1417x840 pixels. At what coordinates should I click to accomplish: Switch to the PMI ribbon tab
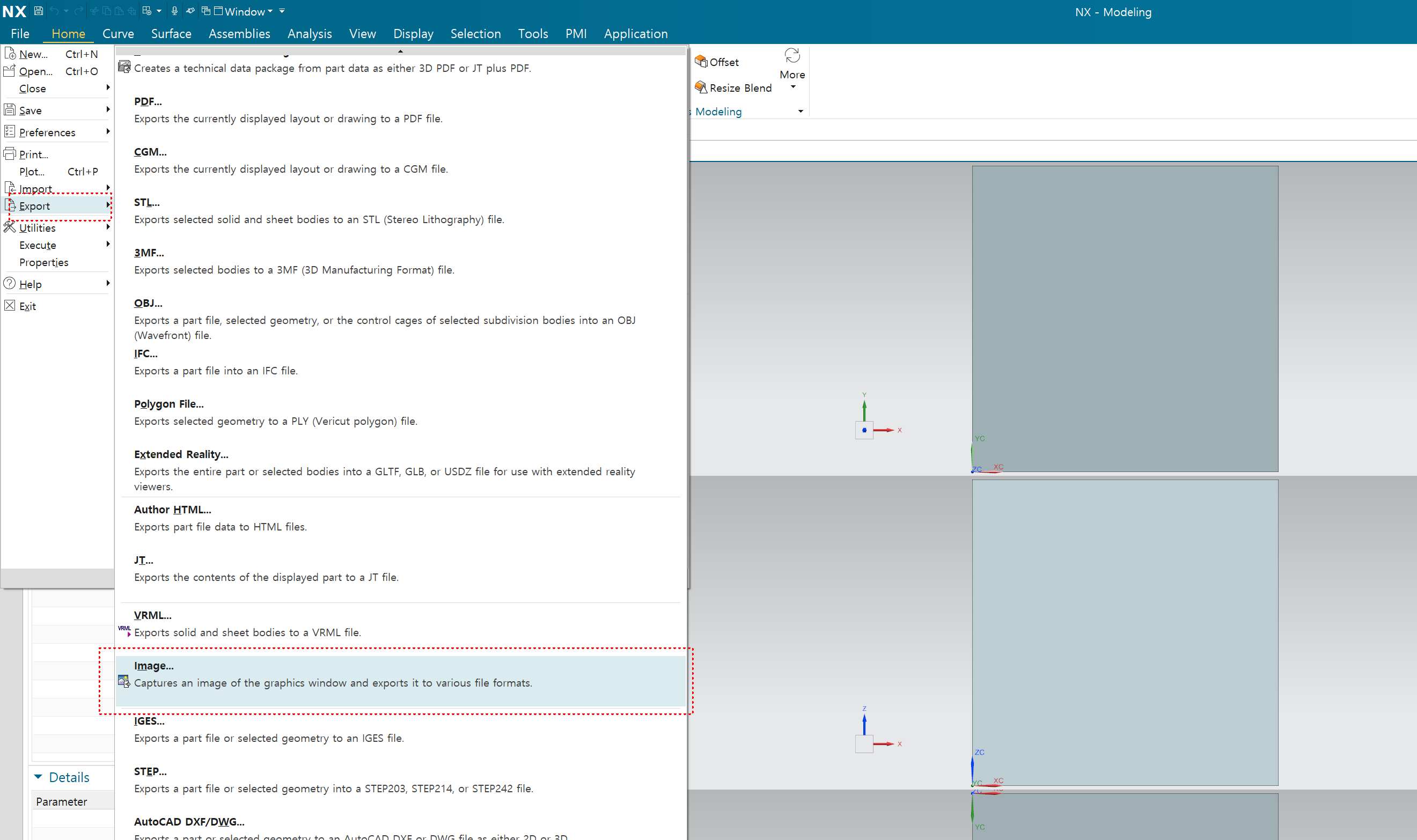[x=576, y=34]
